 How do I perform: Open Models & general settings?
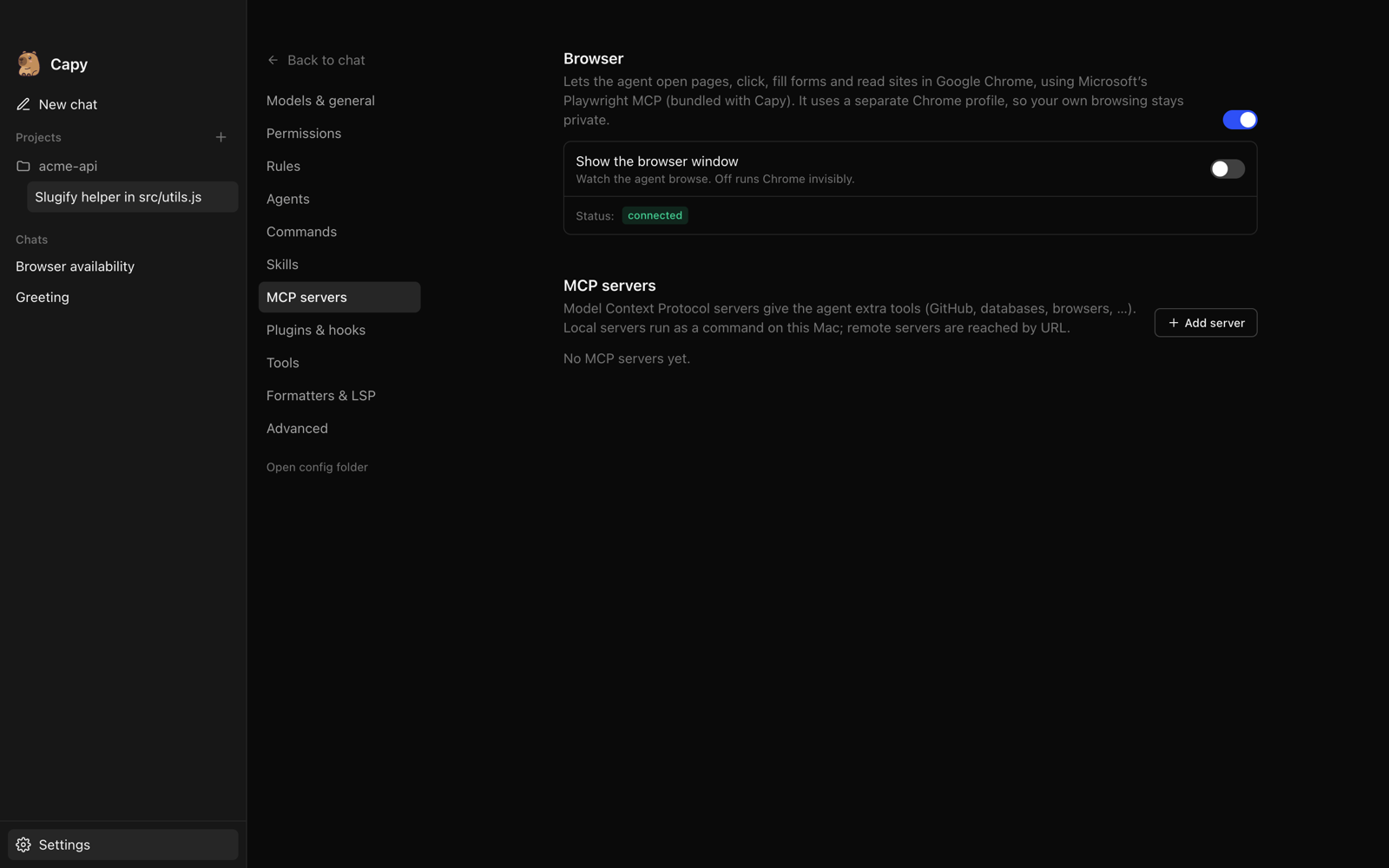(339, 101)
